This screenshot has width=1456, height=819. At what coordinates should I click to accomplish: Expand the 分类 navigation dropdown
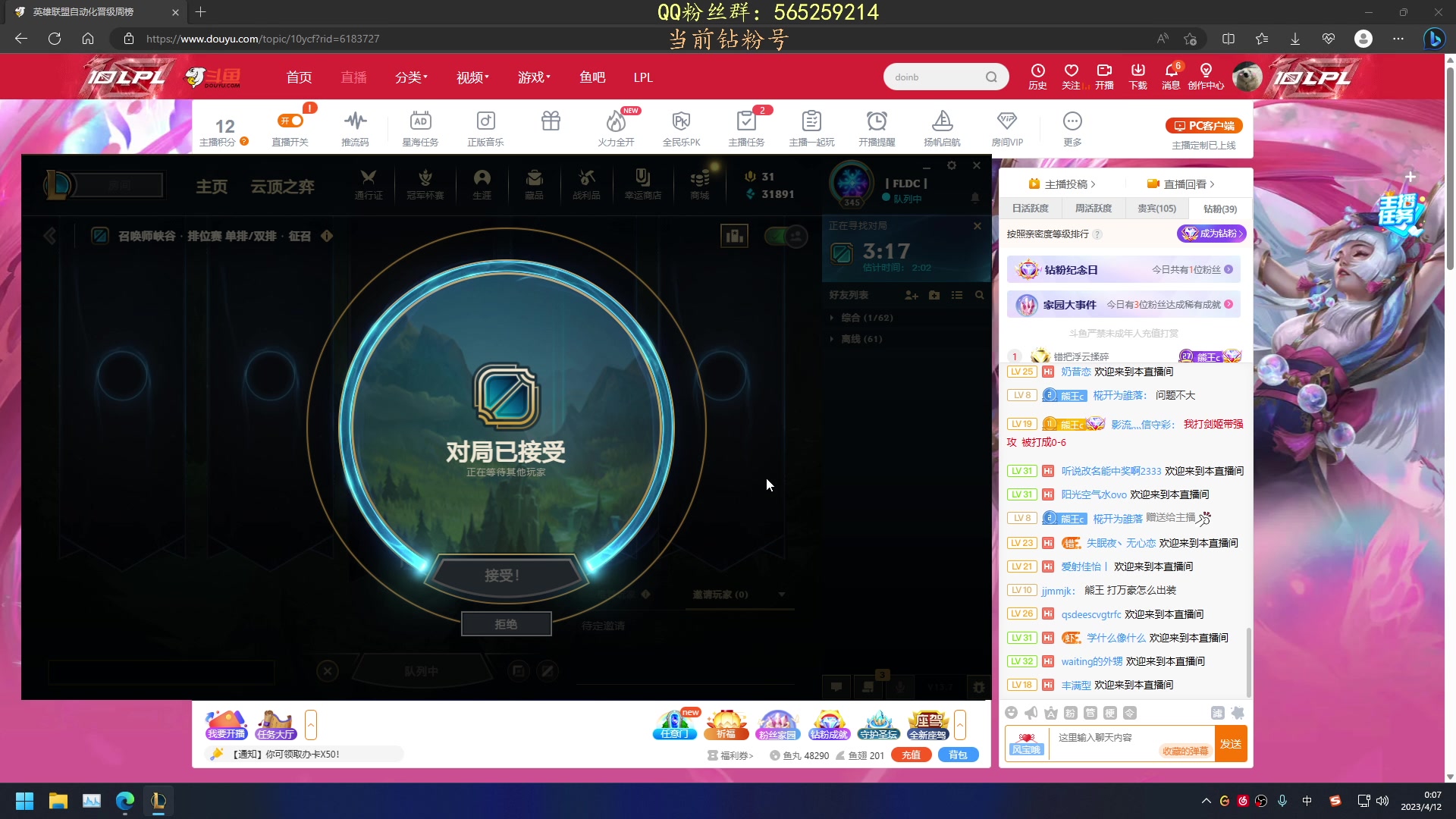coord(411,77)
